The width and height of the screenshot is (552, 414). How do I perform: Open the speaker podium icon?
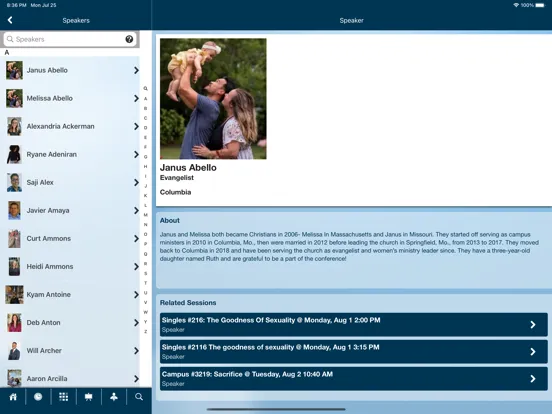(x=114, y=397)
